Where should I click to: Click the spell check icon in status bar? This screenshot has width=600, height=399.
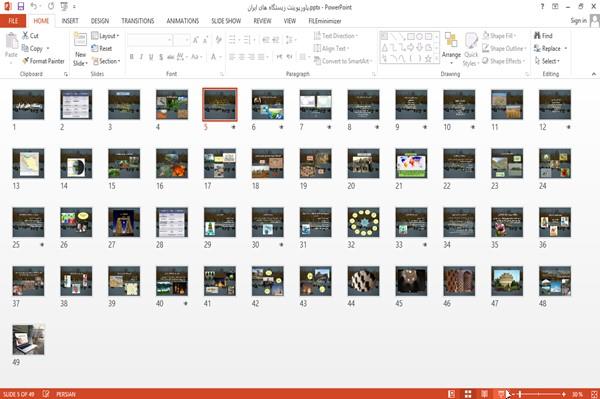point(46,394)
